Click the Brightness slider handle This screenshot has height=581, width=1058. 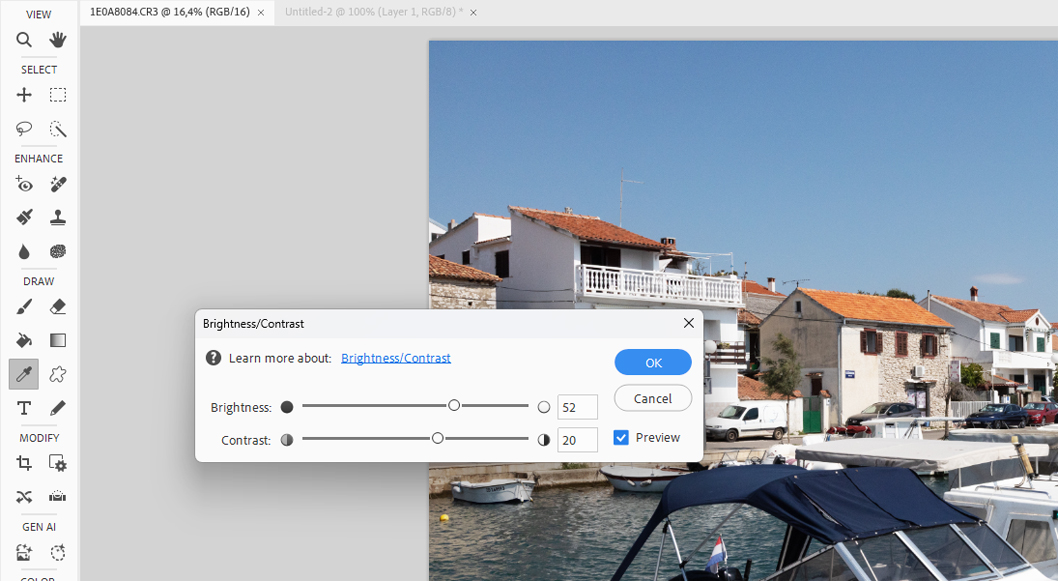coord(454,406)
